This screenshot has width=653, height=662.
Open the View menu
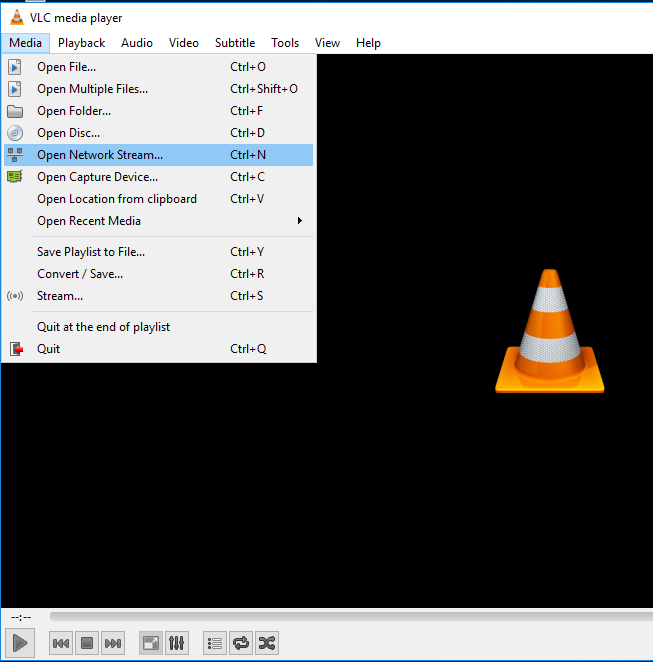coord(327,43)
